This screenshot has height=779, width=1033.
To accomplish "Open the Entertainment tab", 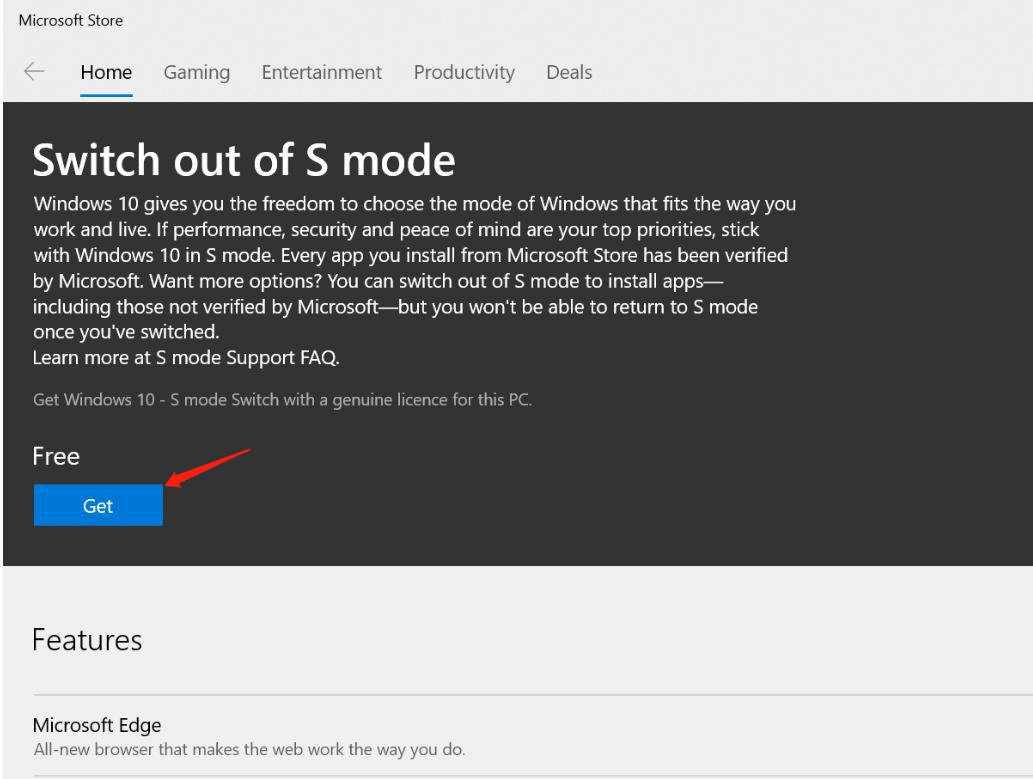I will 321,72.
